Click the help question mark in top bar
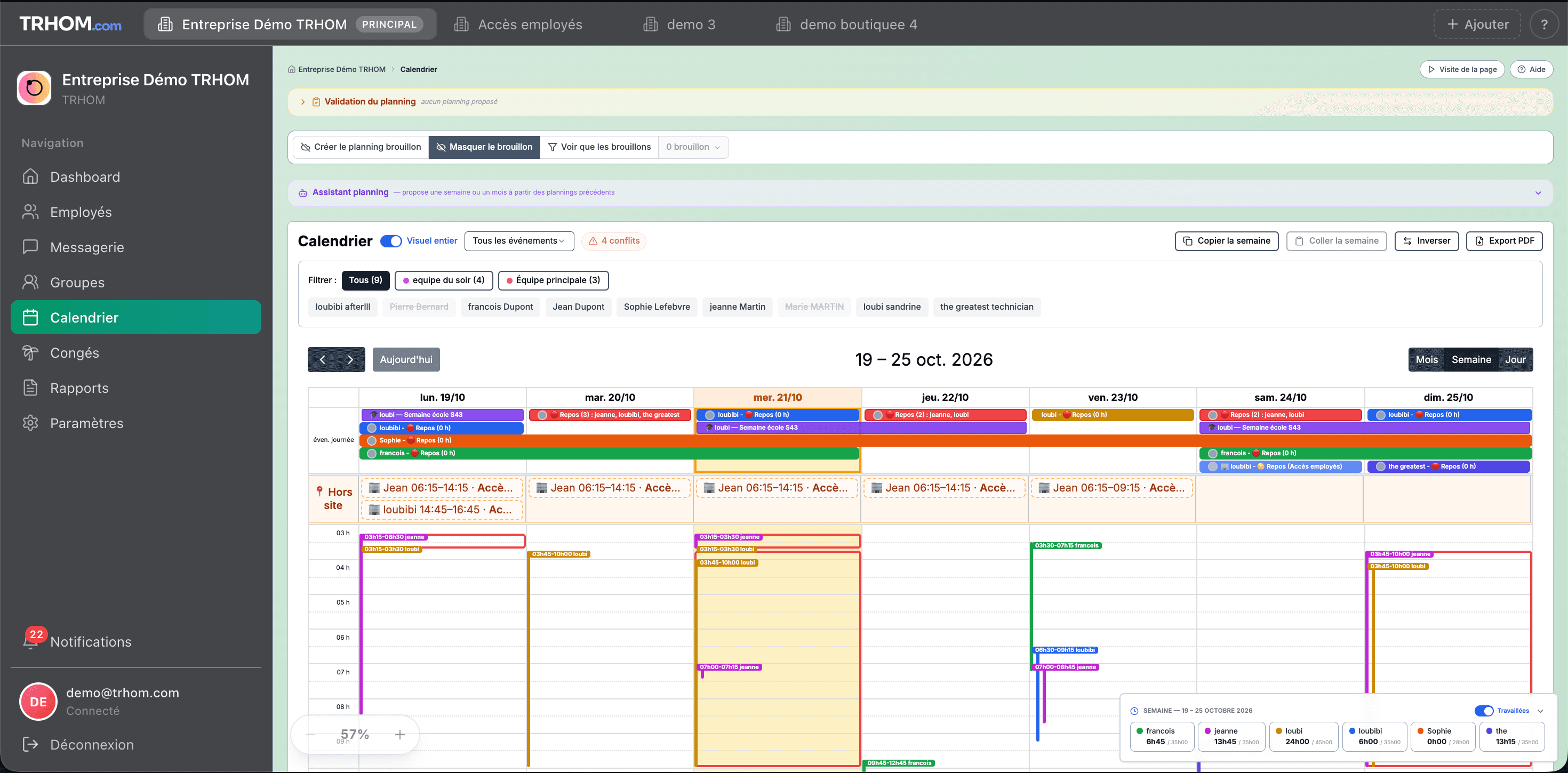The image size is (1568, 773). tap(1543, 25)
